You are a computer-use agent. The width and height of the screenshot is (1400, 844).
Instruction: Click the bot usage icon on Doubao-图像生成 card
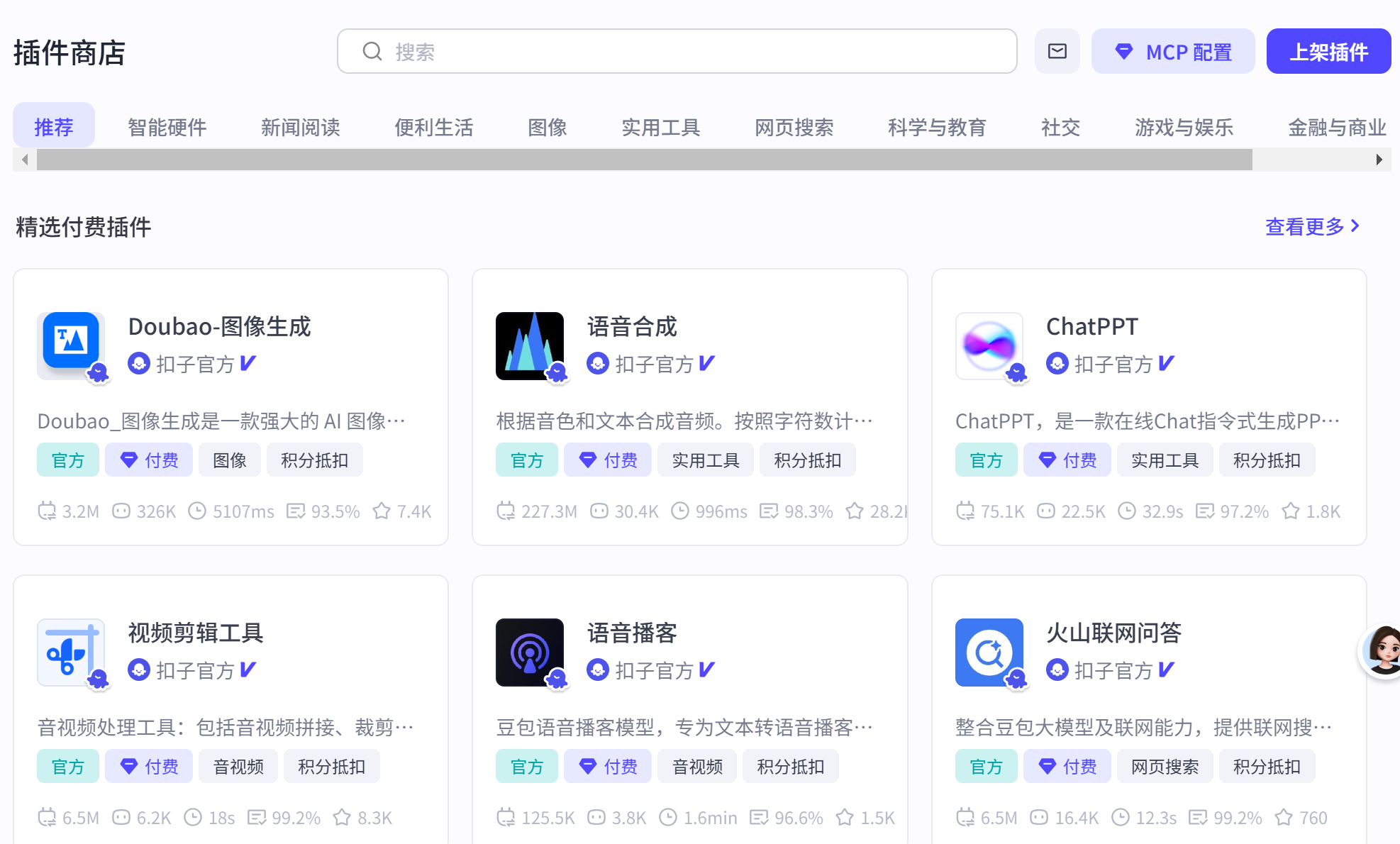point(121,511)
